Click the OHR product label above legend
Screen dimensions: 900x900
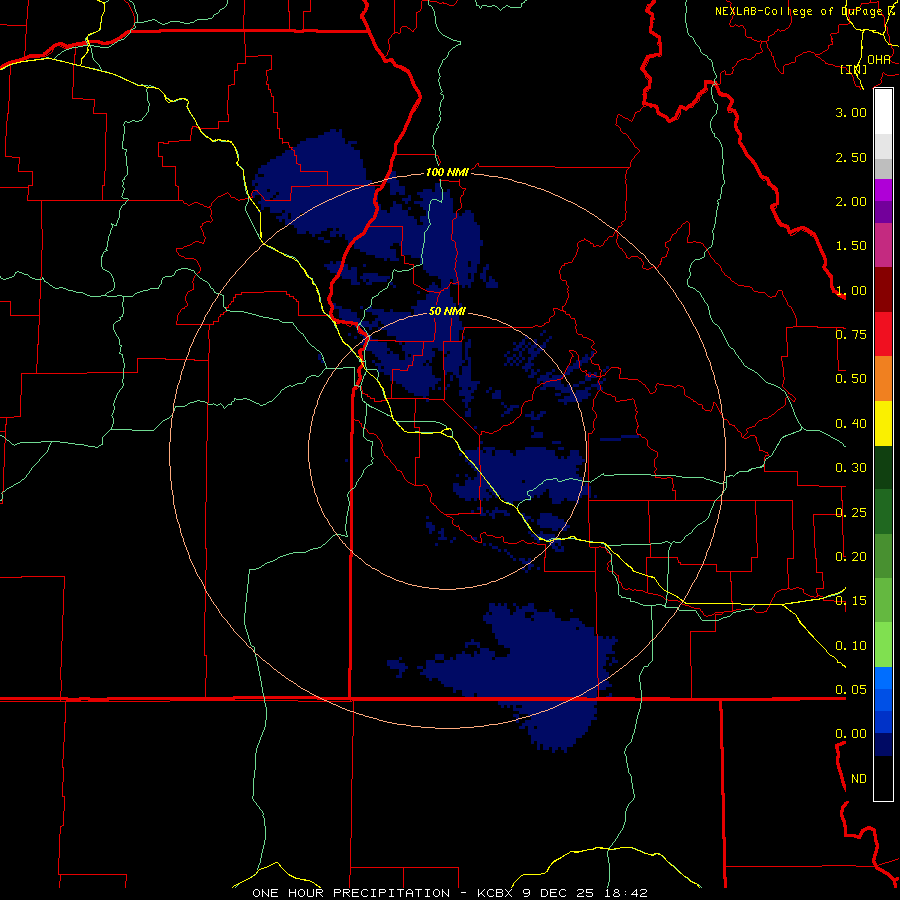click(879, 60)
